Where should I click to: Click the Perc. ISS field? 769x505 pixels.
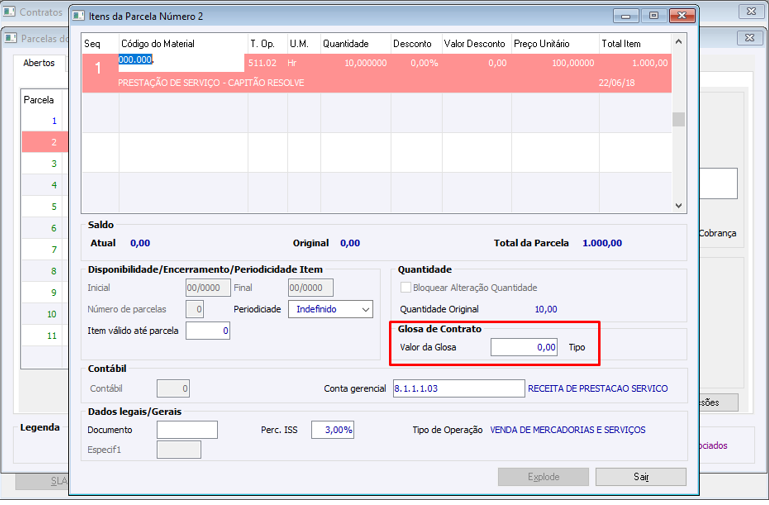click(x=333, y=430)
